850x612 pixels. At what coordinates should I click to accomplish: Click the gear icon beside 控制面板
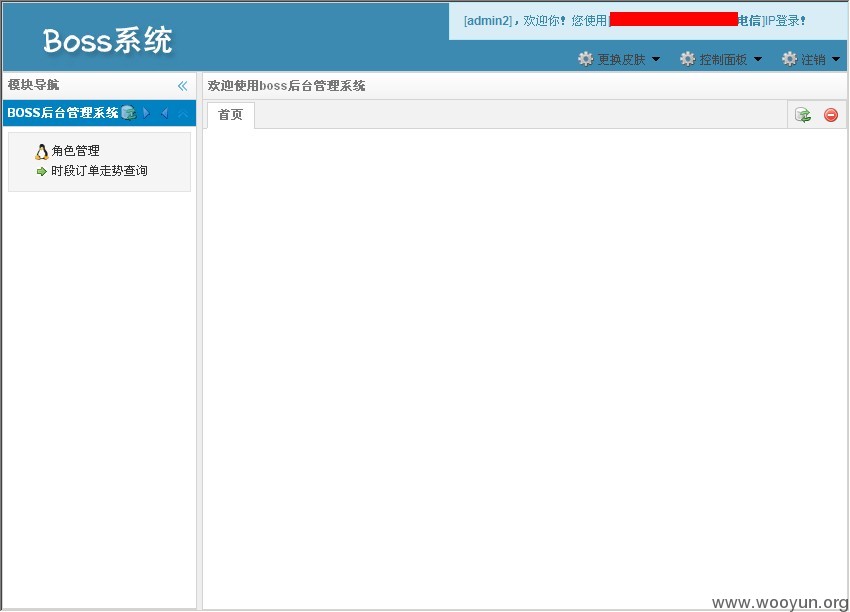click(x=687, y=59)
